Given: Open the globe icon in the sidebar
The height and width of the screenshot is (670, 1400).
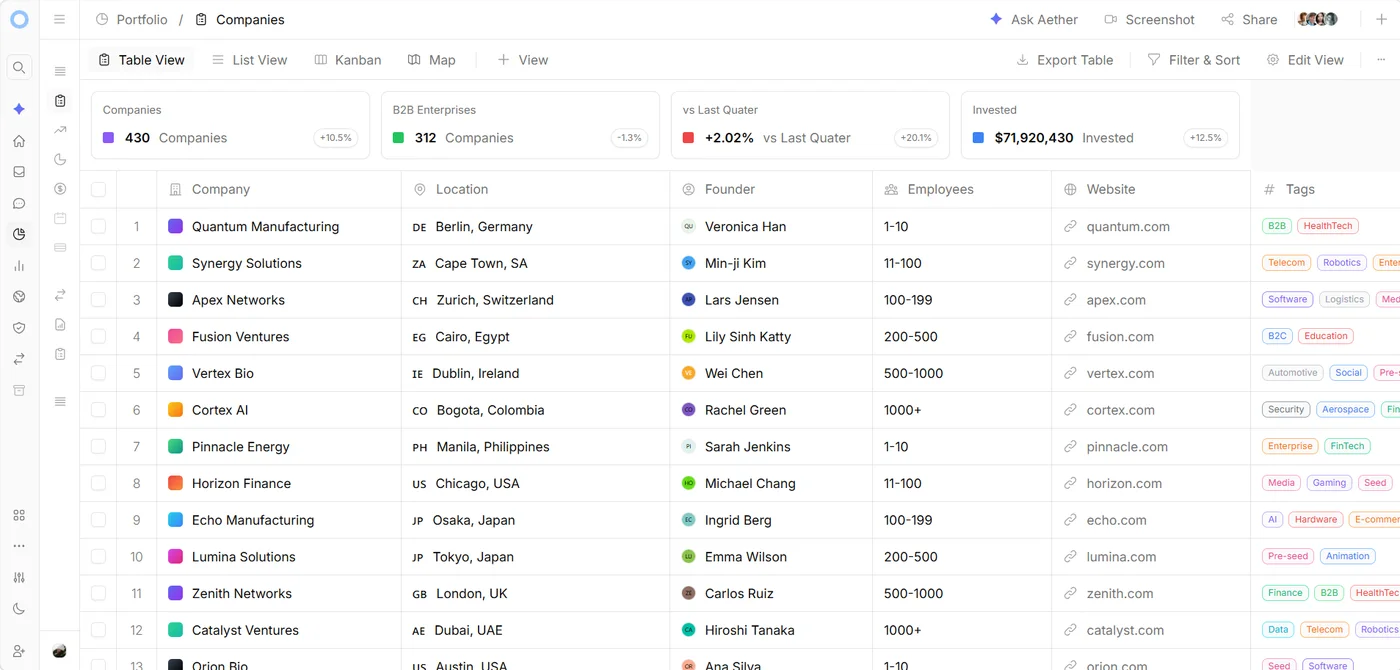Looking at the screenshot, I should point(19,297).
